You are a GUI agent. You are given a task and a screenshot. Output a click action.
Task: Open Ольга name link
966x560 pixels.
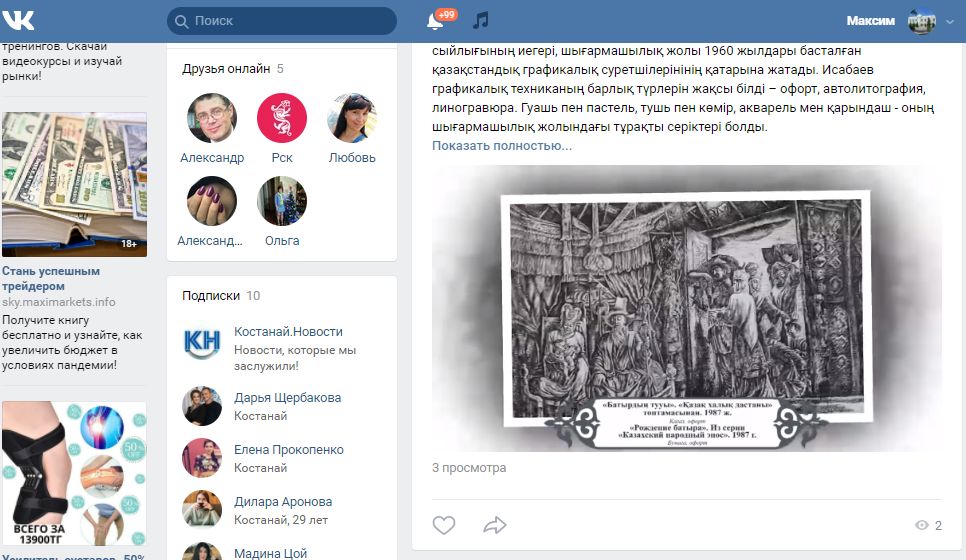coord(282,241)
